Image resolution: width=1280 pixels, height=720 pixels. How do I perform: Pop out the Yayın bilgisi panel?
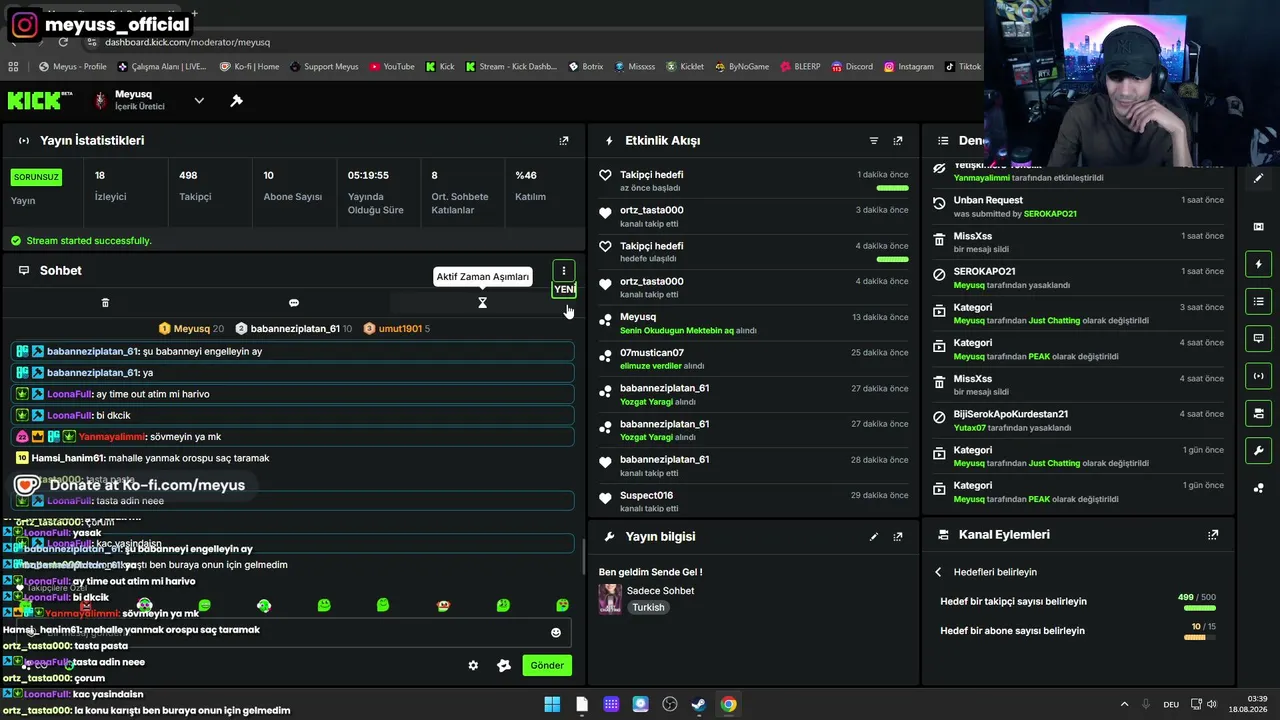click(x=898, y=537)
